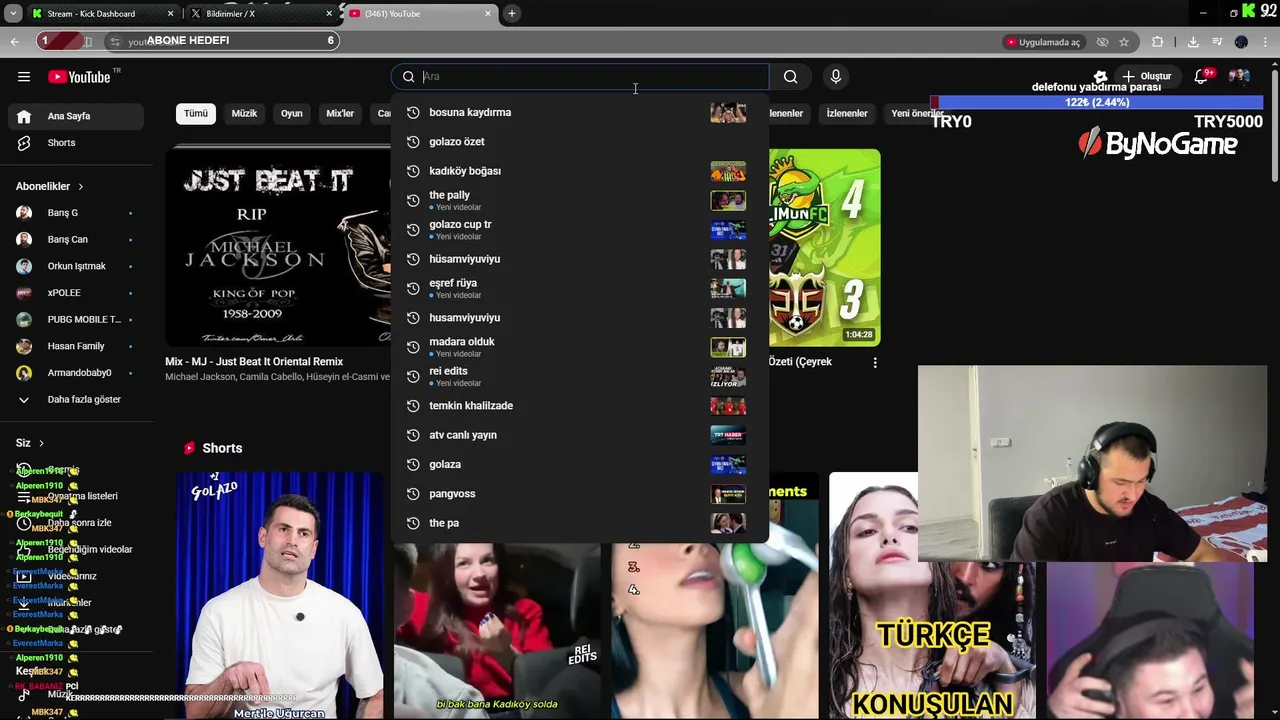Click the history icon beside 'golaza' suggestion

[x=412, y=464]
